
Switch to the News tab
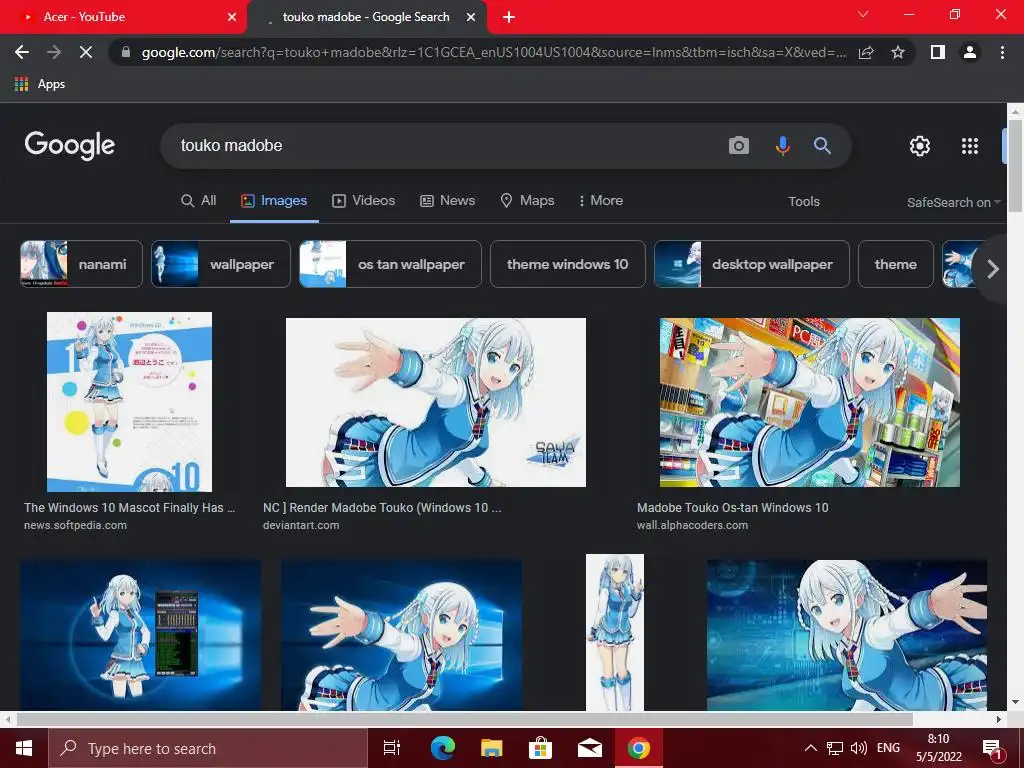[x=447, y=200]
